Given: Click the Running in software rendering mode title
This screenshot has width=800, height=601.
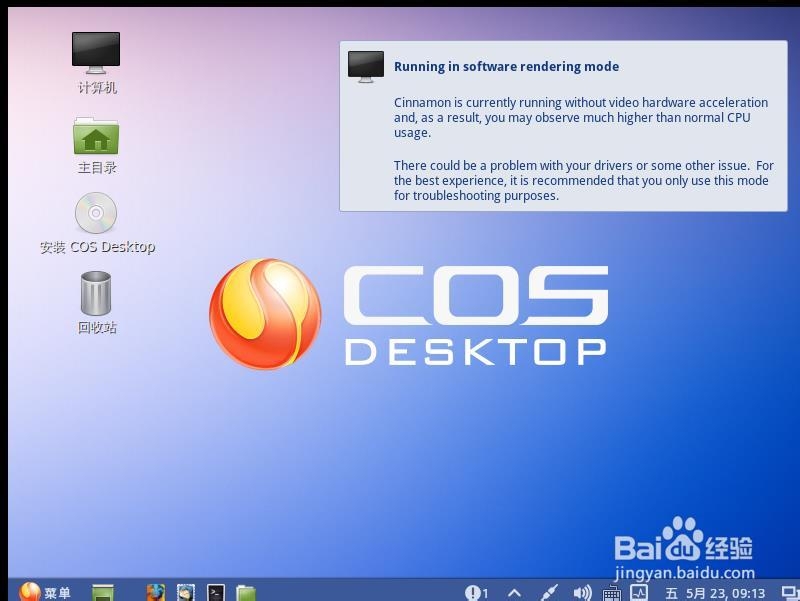Looking at the screenshot, I should click(x=506, y=66).
